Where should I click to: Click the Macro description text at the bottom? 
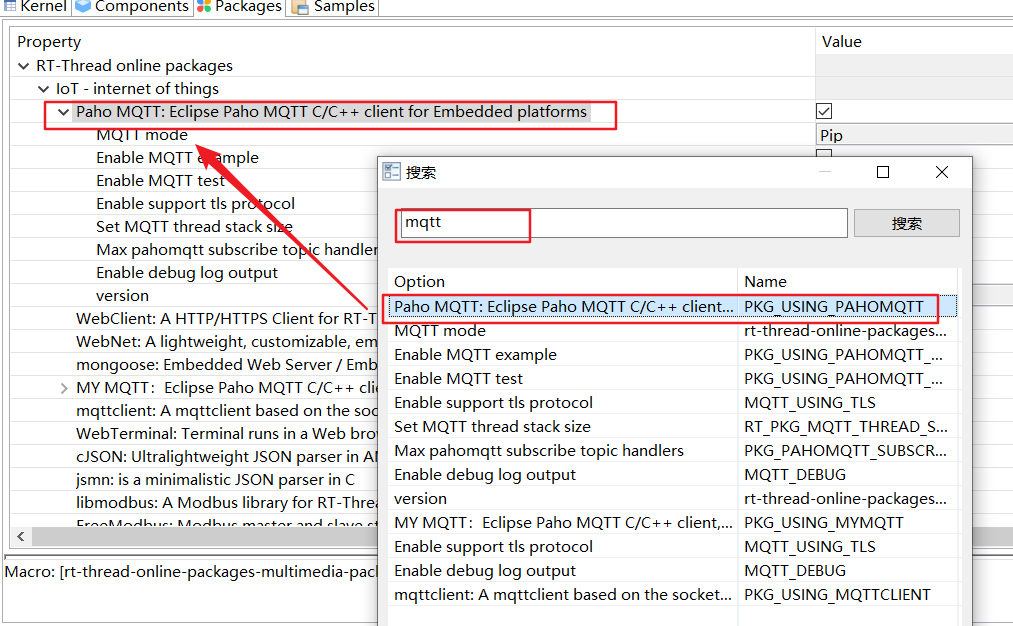pos(191,572)
